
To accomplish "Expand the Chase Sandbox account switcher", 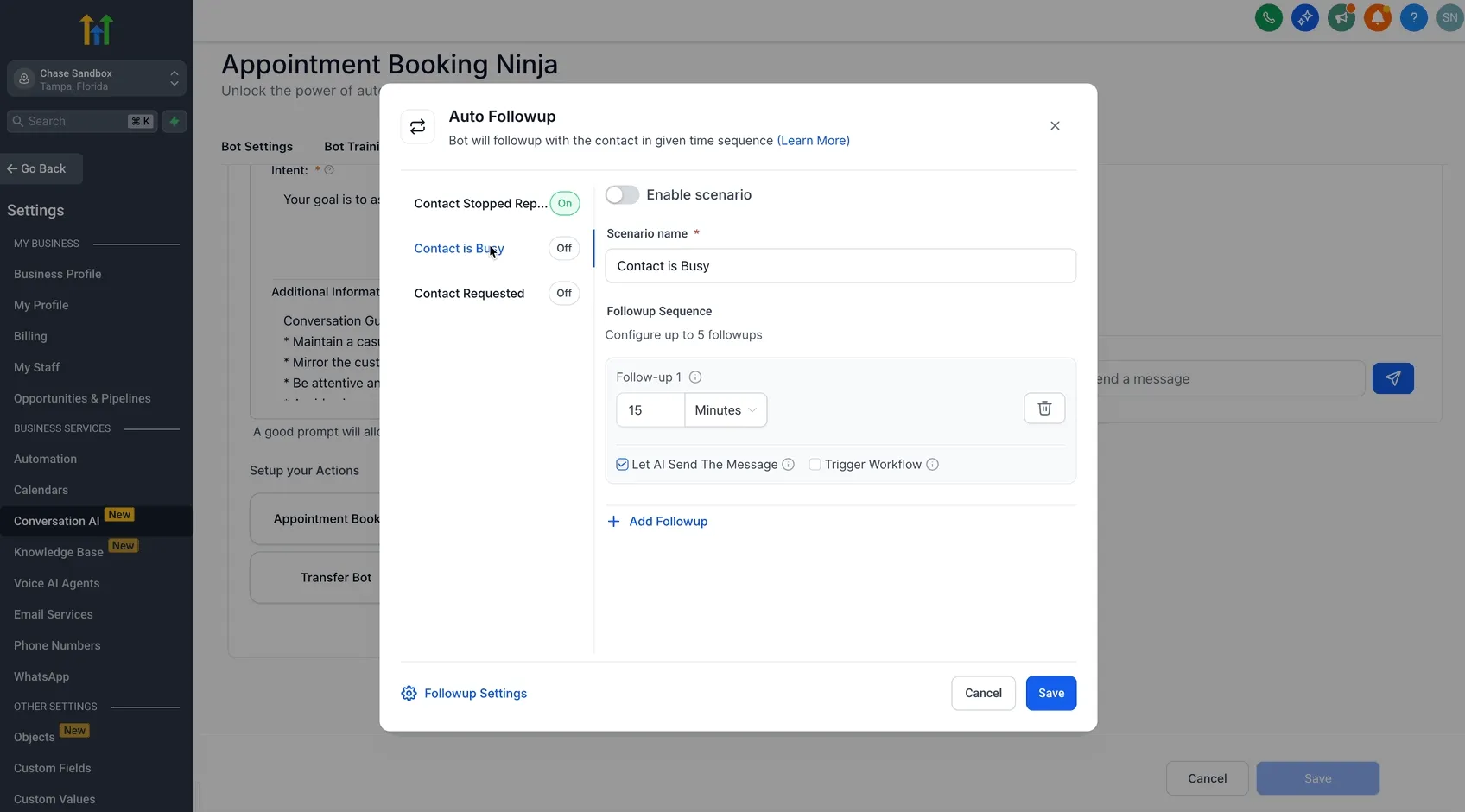I will [97, 79].
